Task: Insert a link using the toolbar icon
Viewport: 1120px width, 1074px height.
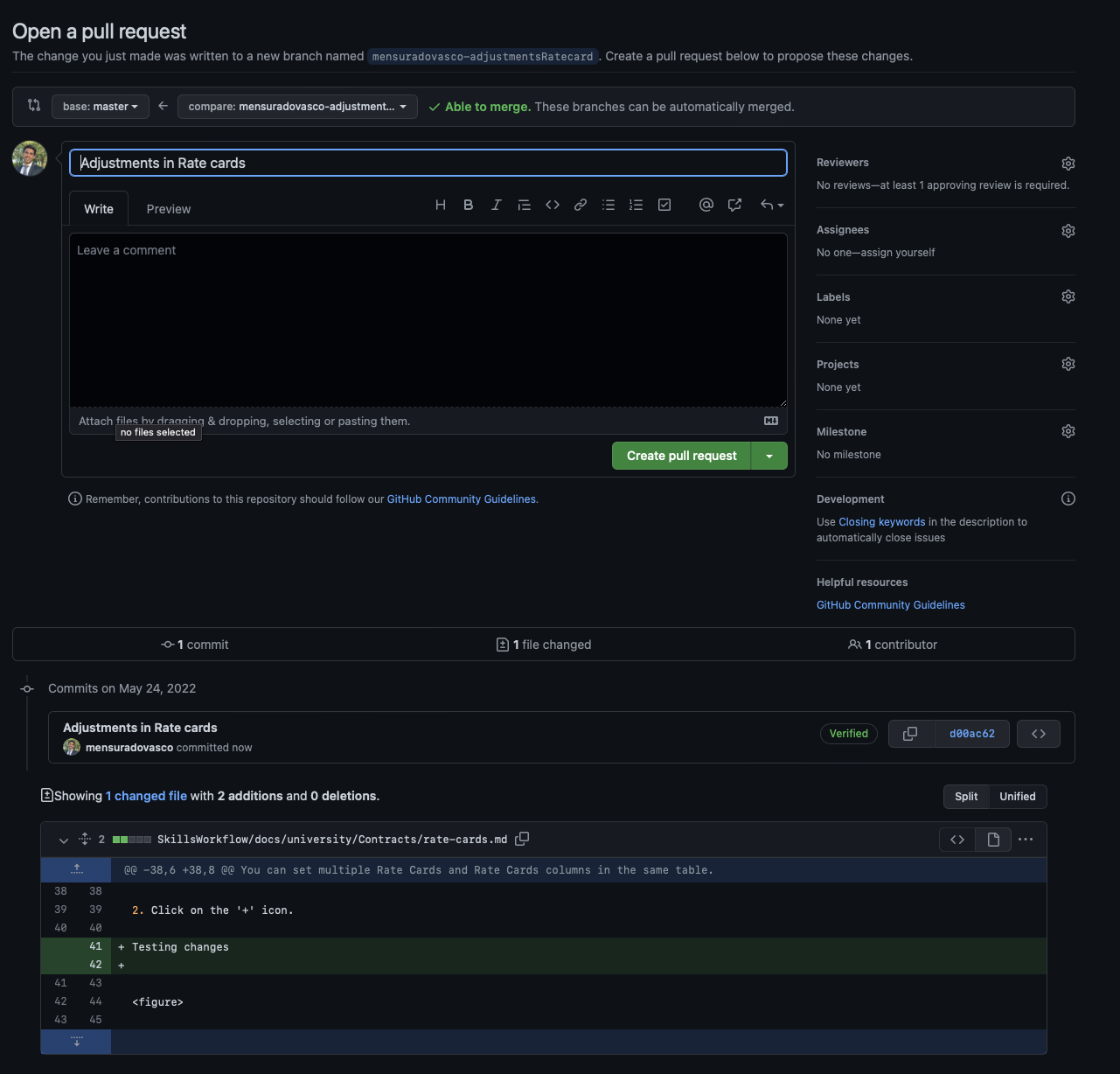Action: (581, 205)
